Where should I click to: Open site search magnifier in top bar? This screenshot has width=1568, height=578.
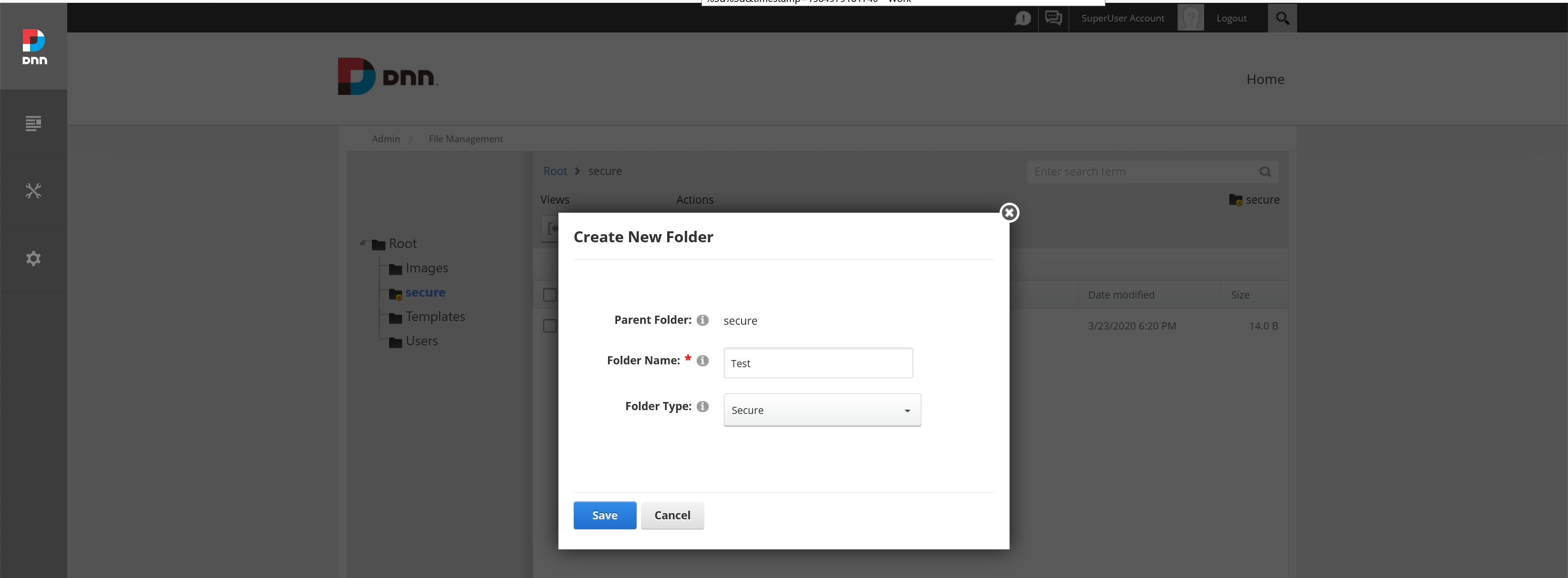pyautogui.click(x=1282, y=18)
